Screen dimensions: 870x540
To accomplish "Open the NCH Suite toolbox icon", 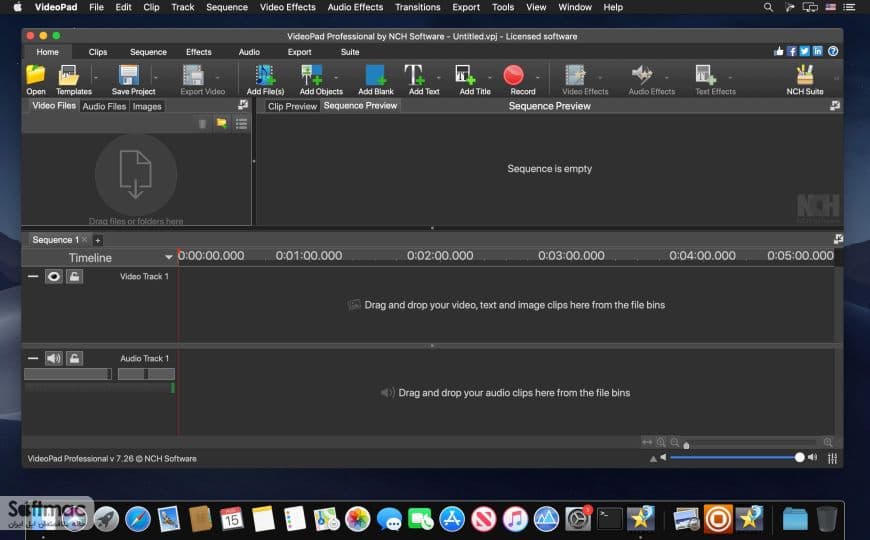I will pos(805,75).
